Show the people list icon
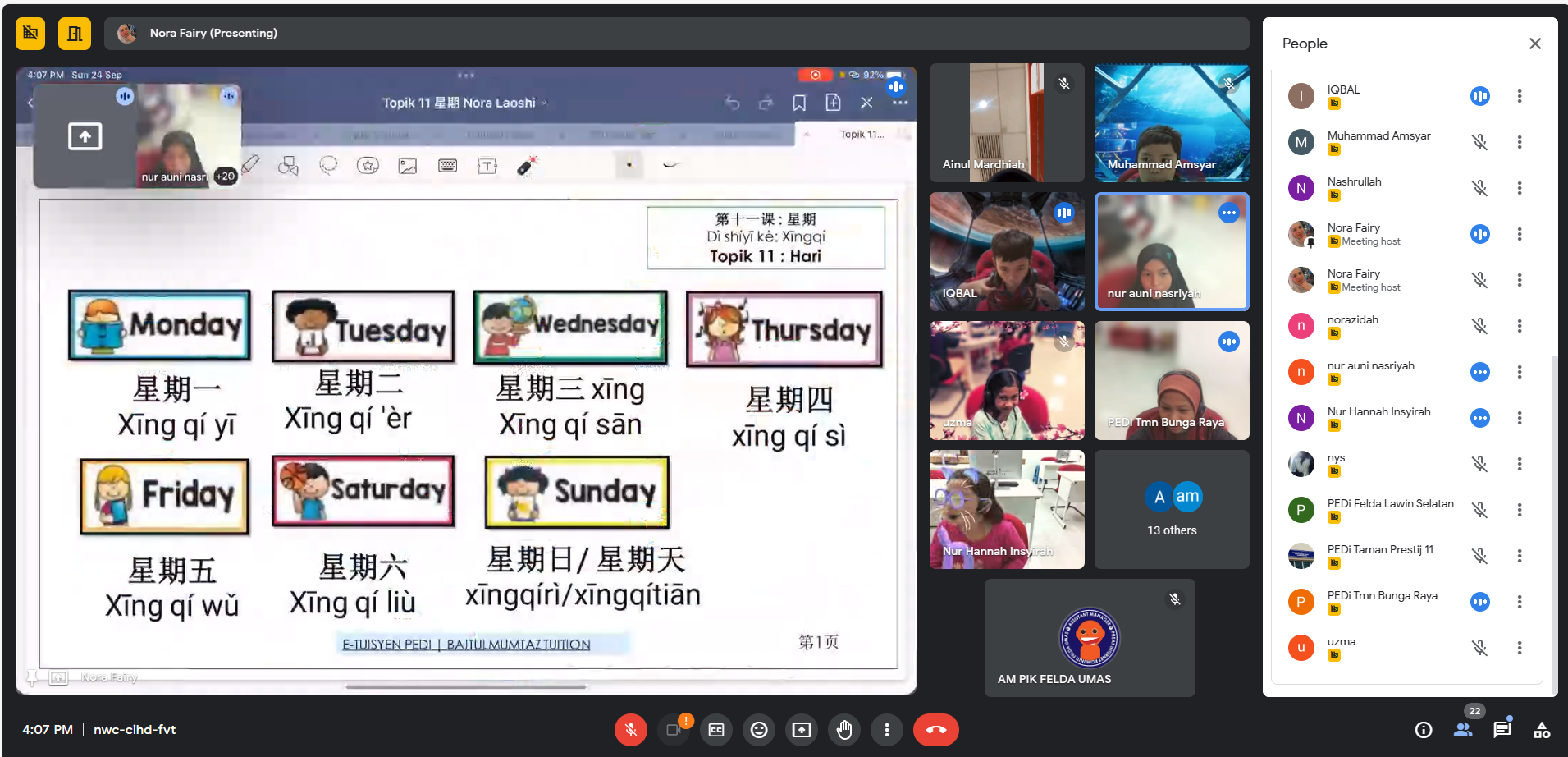This screenshot has width=1568, height=757. pyautogui.click(x=1462, y=730)
